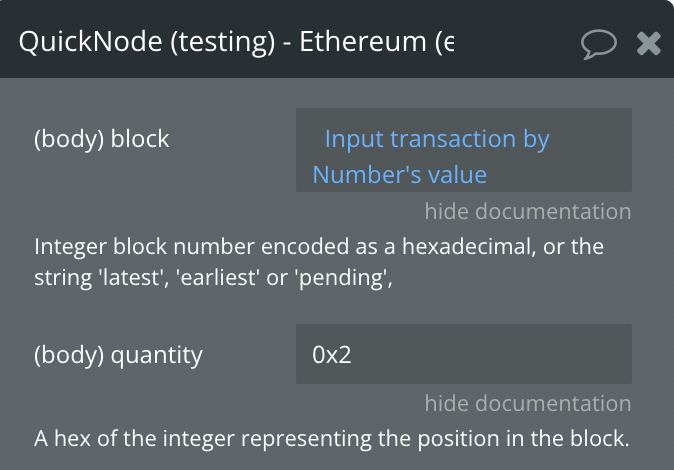
Task: Close the QuickNode property editor panel
Action: 649,43
